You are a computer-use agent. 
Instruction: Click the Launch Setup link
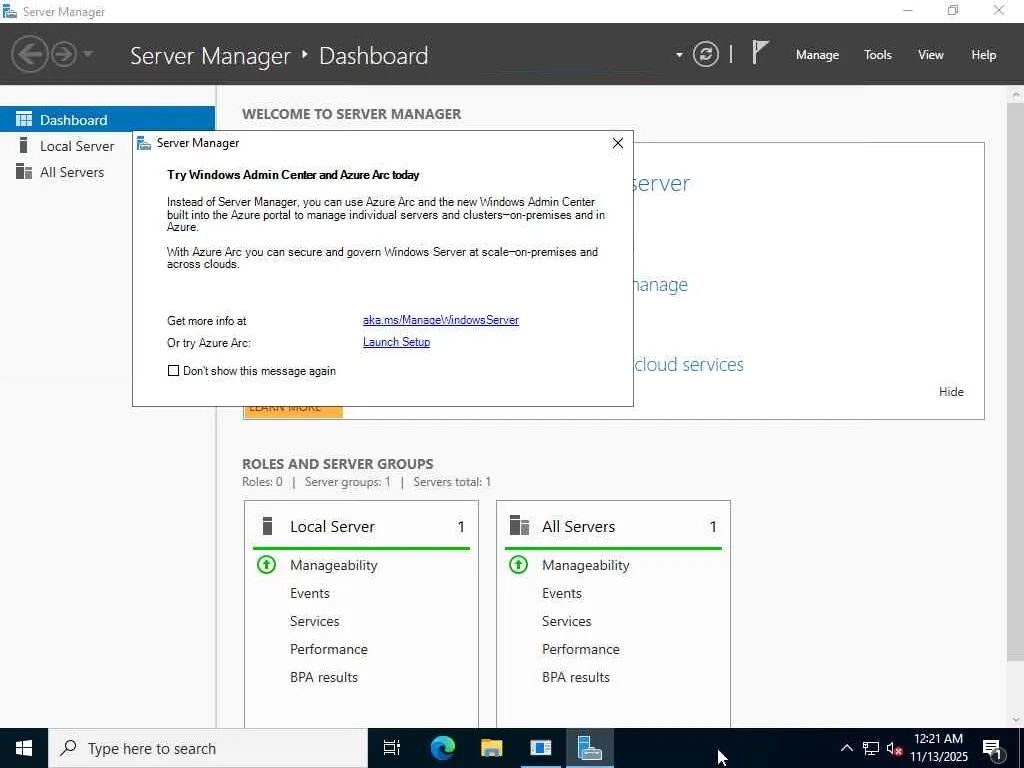pyautogui.click(x=396, y=342)
